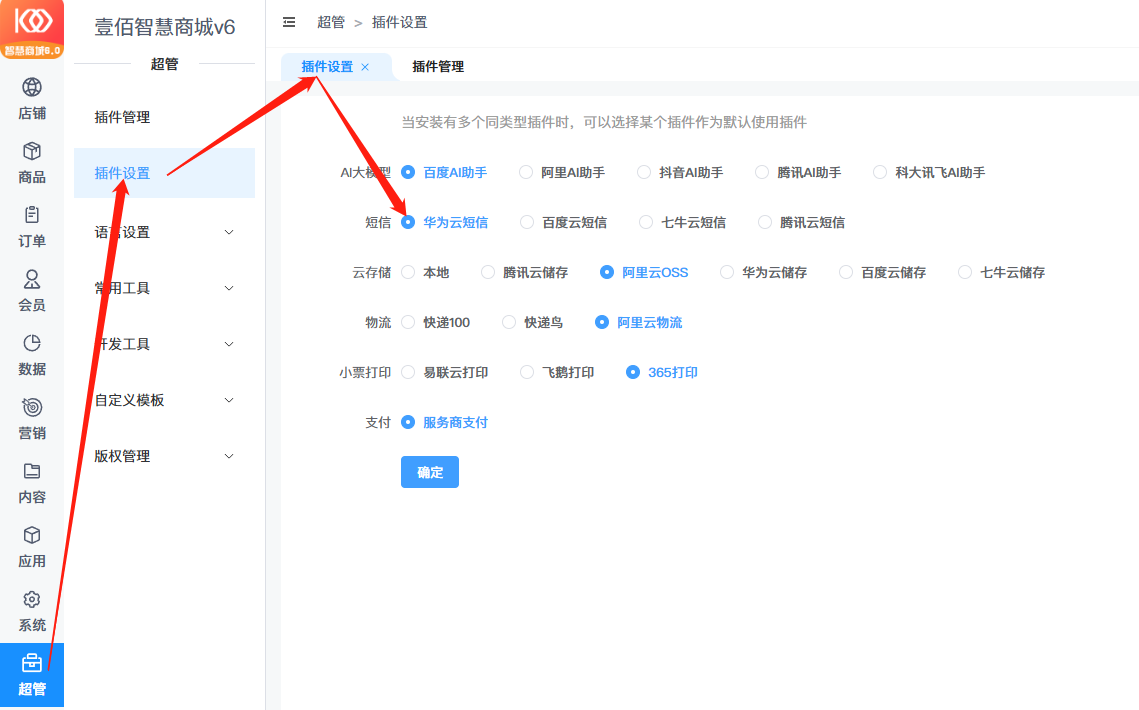Image resolution: width=1139 pixels, height=710 pixels.
Task: Open the 订单 (orders) clipboard icon
Action: click(32, 215)
